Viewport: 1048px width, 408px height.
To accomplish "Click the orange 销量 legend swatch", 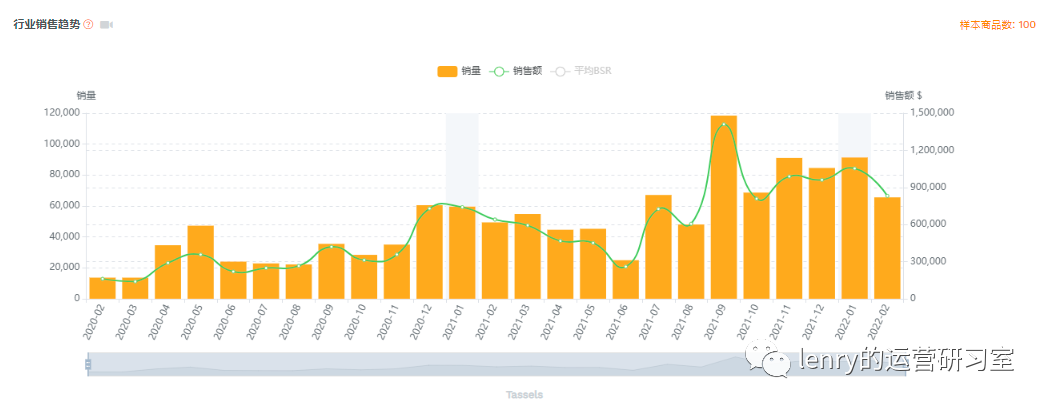I will point(447,71).
